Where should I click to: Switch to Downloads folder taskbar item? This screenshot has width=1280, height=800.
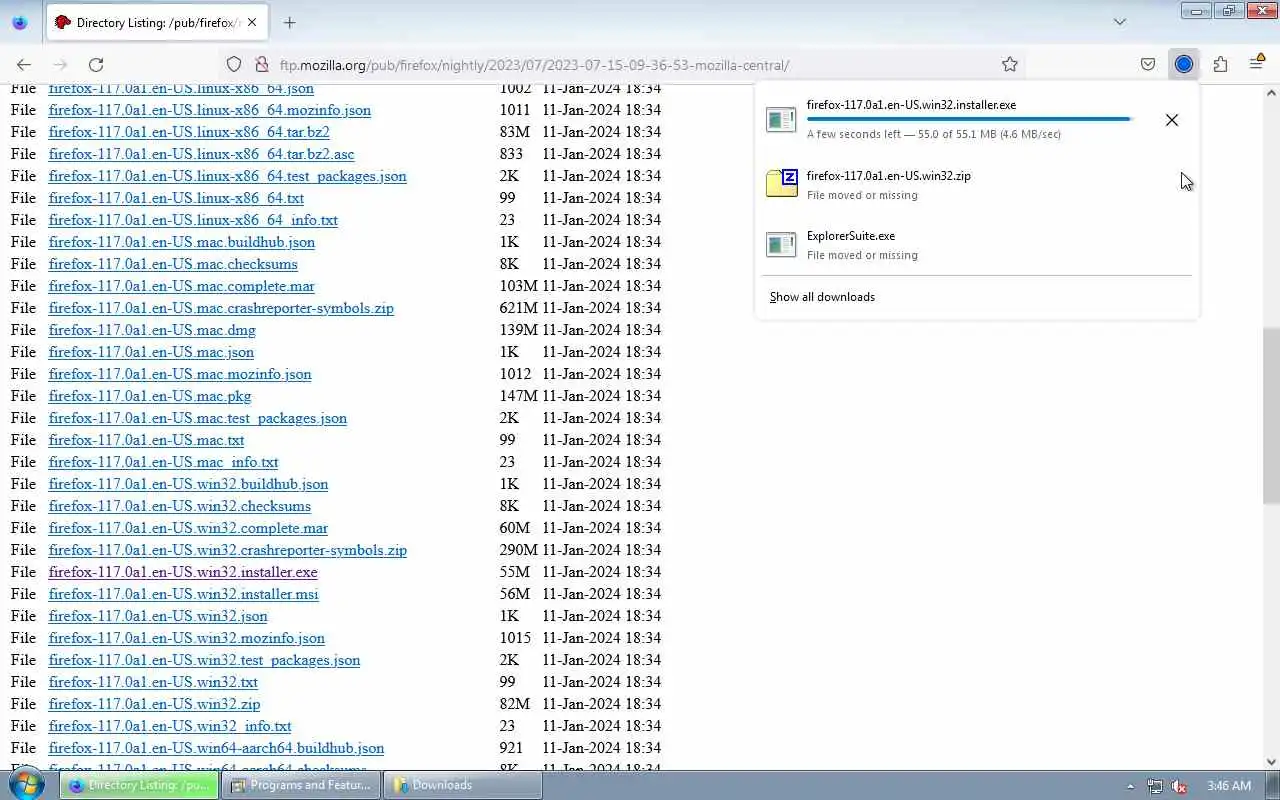click(463, 785)
